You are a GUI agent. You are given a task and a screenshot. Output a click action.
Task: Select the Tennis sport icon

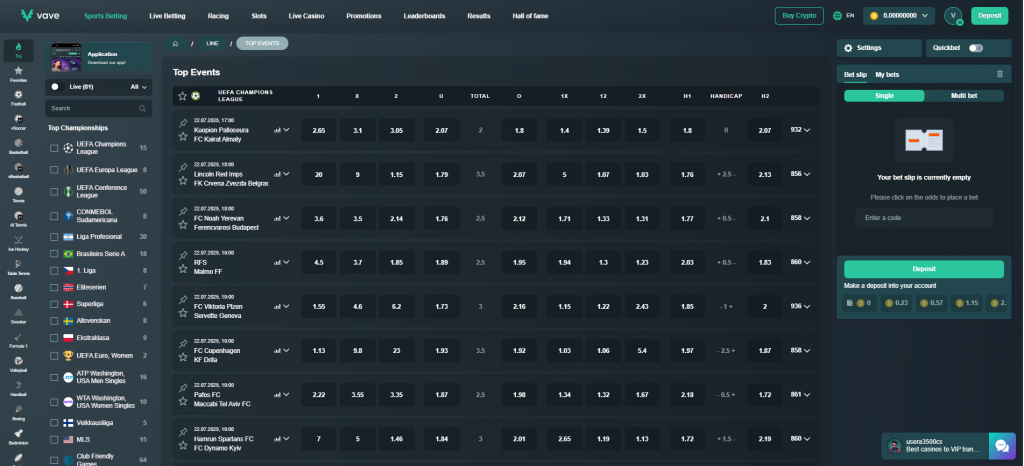[18, 191]
